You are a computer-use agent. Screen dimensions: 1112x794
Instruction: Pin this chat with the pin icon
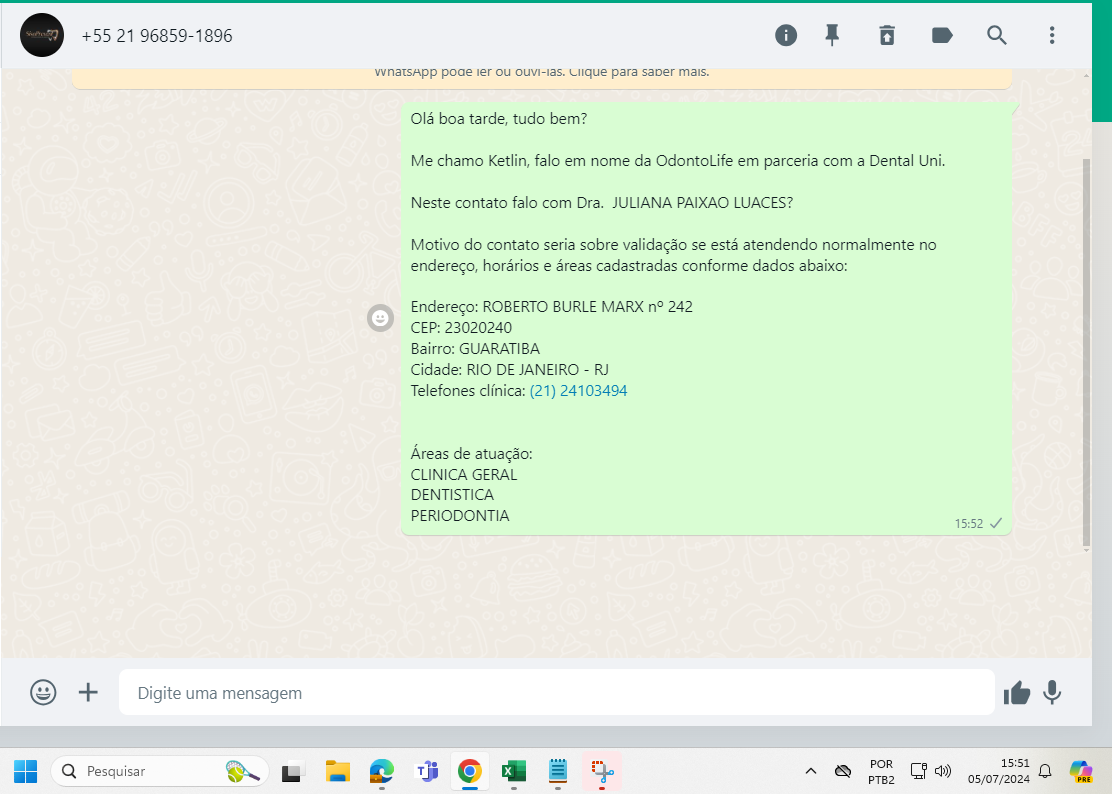tap(833, 35)
